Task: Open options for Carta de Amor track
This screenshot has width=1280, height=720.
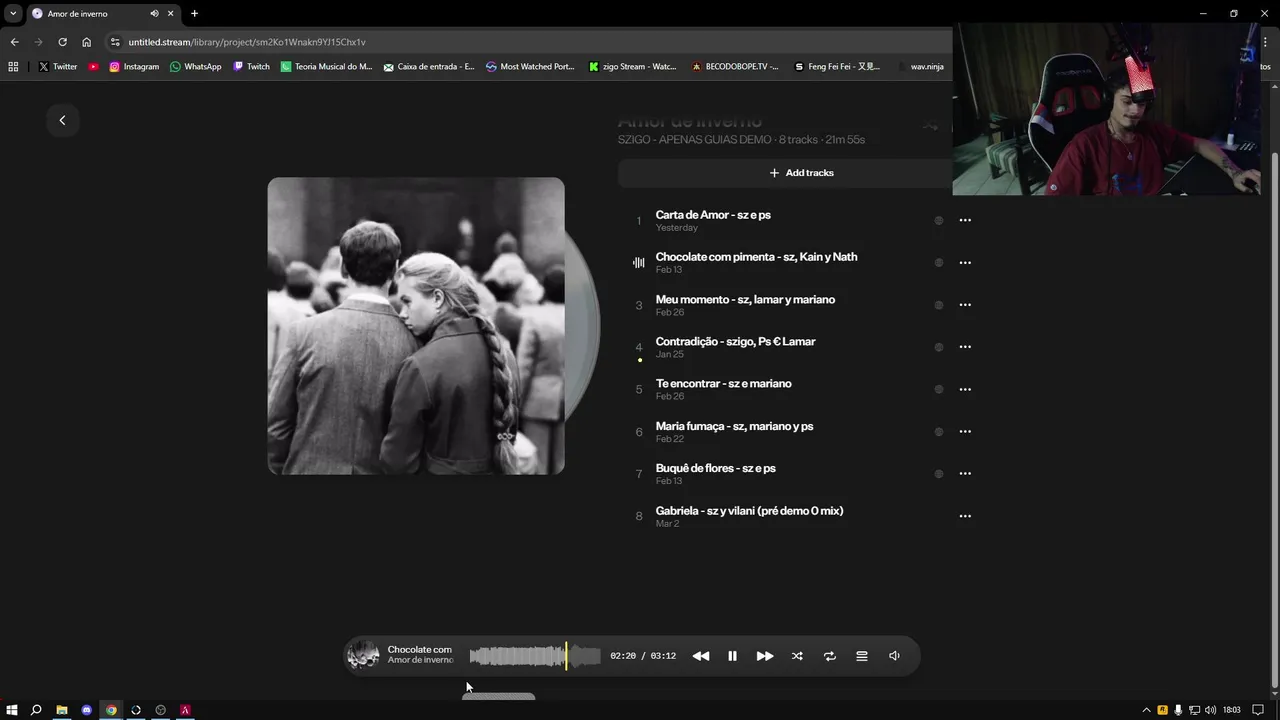Action: click(965, 220)
